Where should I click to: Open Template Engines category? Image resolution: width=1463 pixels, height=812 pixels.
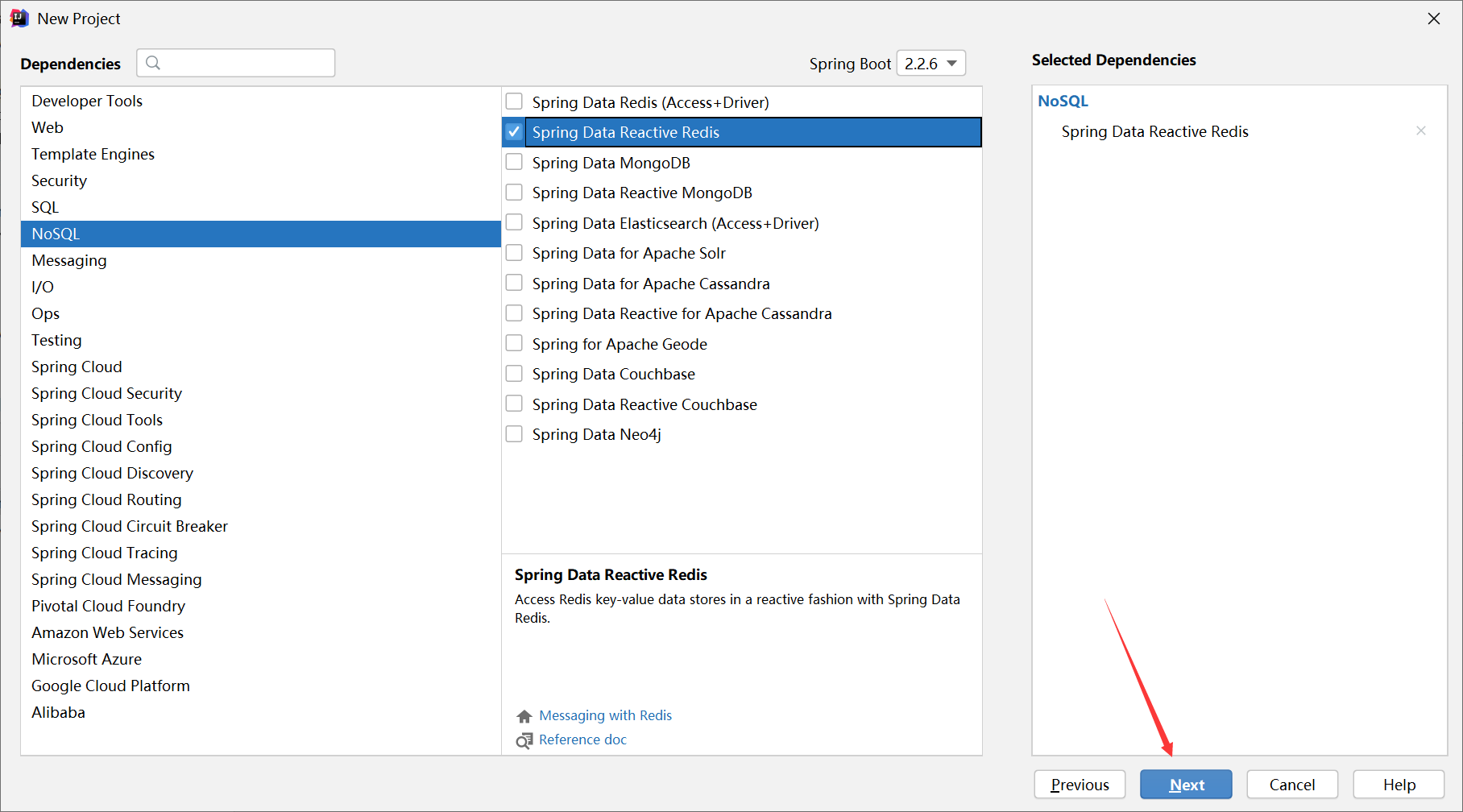tap(261, 154)
